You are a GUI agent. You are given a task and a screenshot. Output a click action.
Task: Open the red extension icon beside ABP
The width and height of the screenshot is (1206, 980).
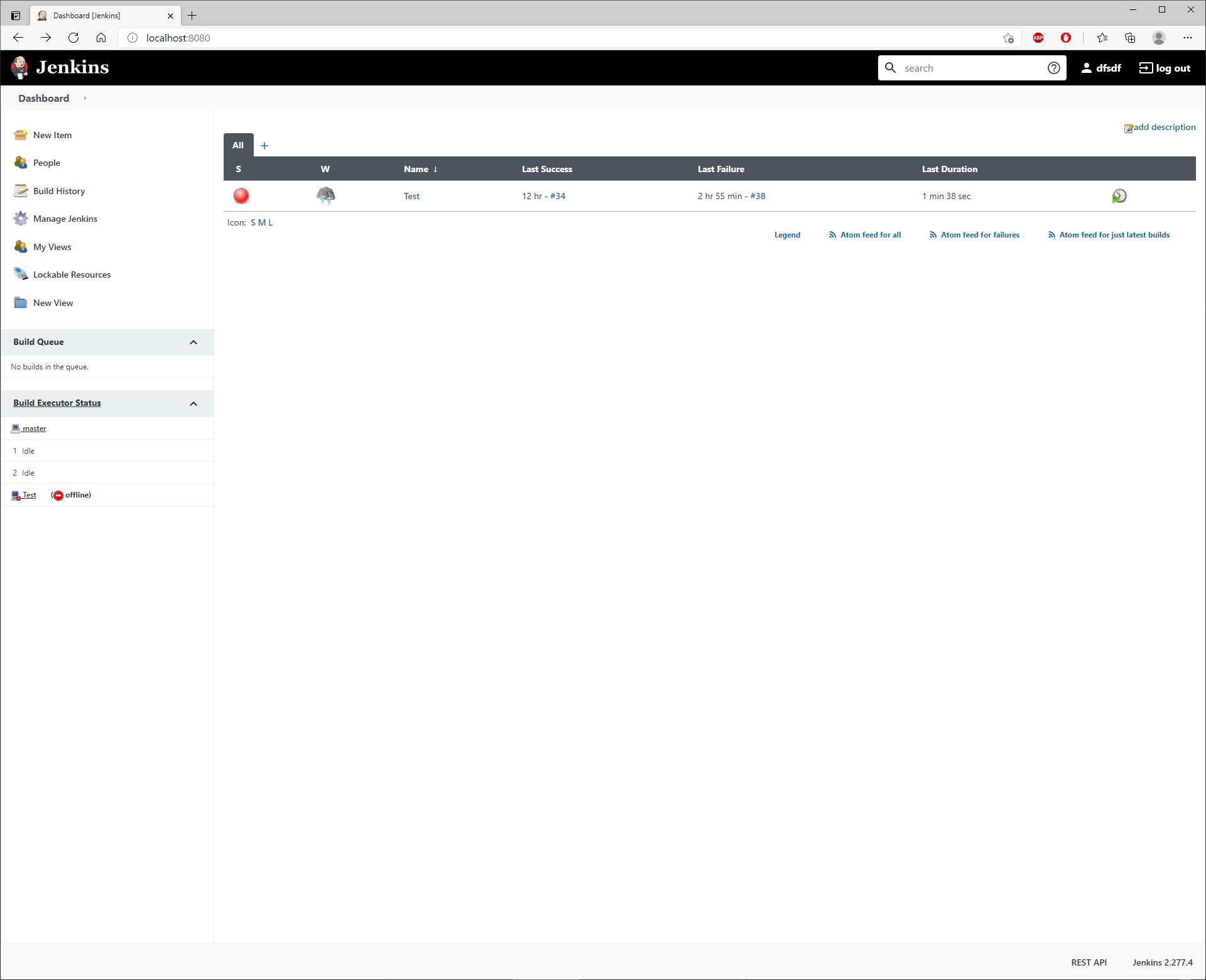coord(1066,38)
